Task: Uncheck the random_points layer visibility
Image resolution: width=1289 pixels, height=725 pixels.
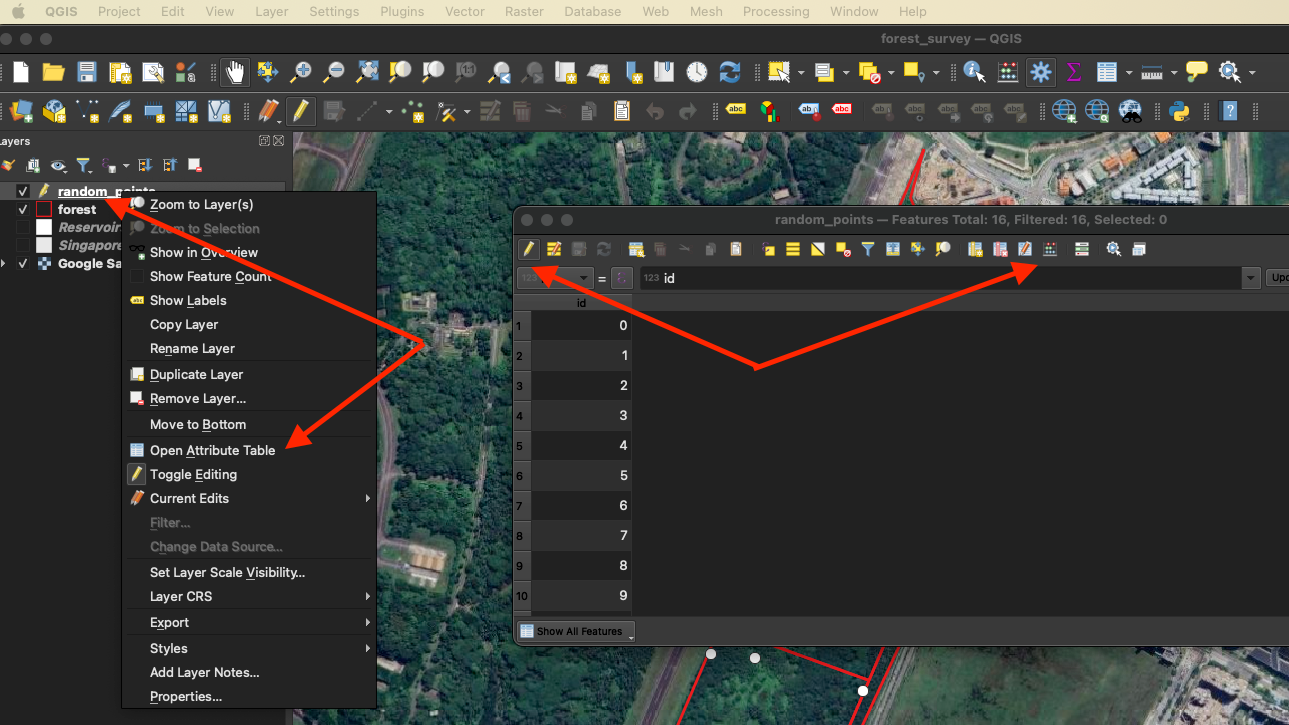Action: pyautogui.click(x=23, y=191)
